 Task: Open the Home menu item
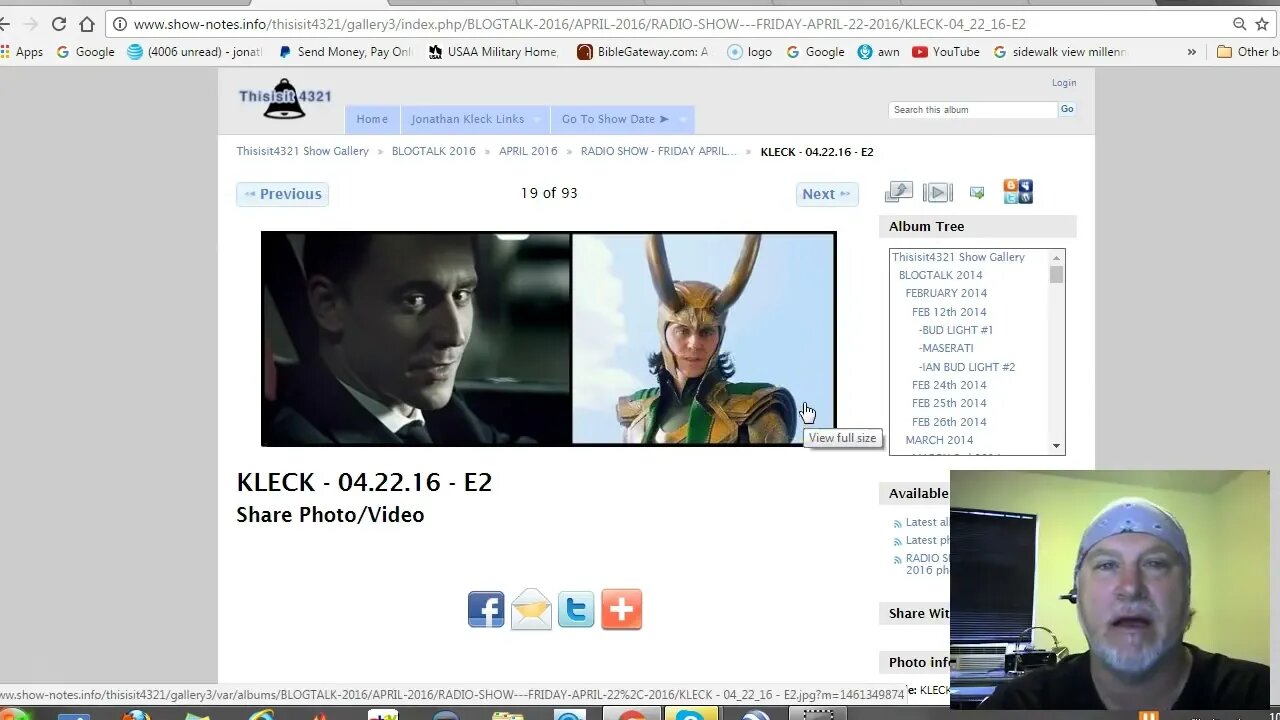point(372,119)
